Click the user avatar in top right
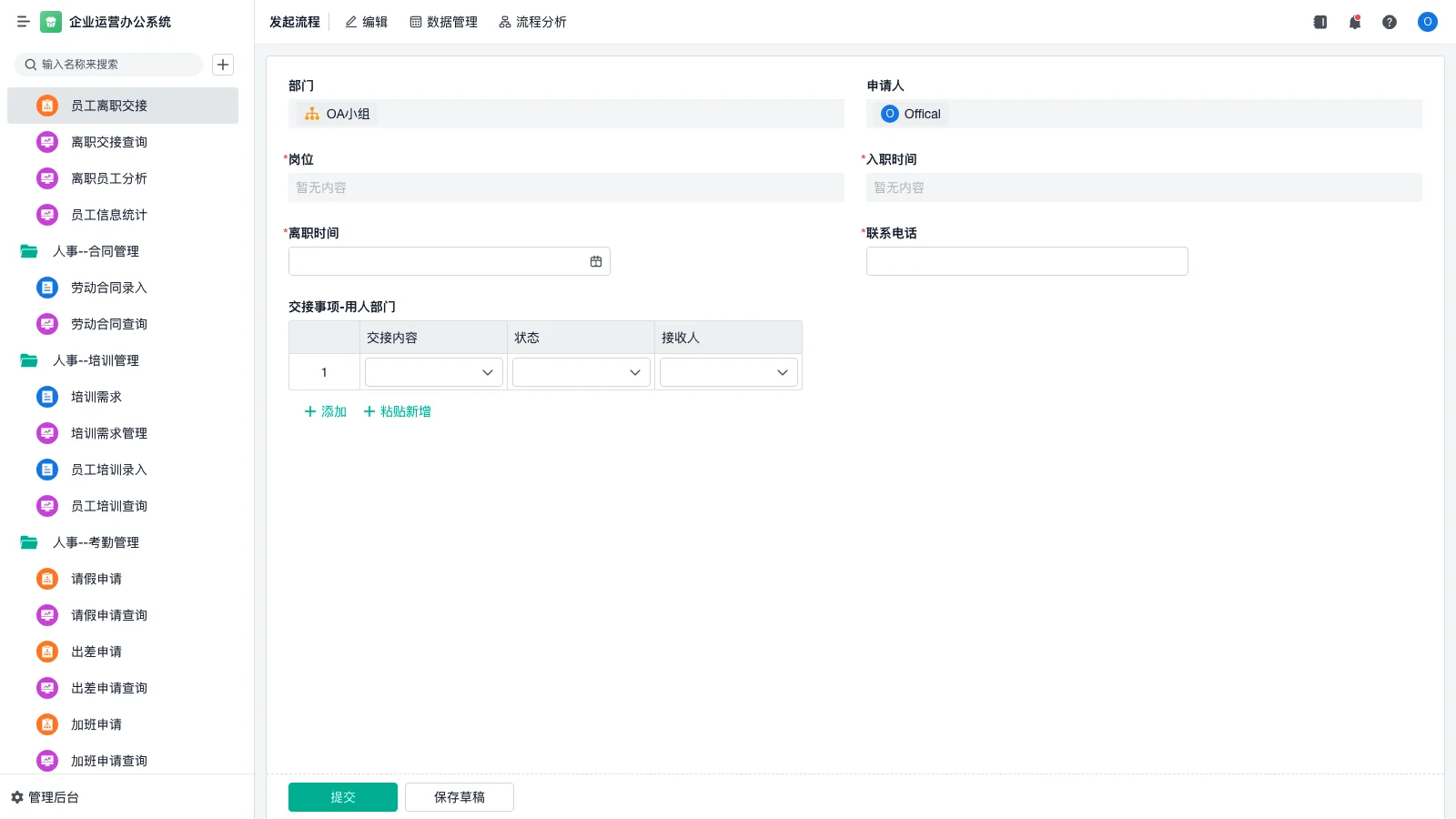1456x819 pixels. 1428,22
